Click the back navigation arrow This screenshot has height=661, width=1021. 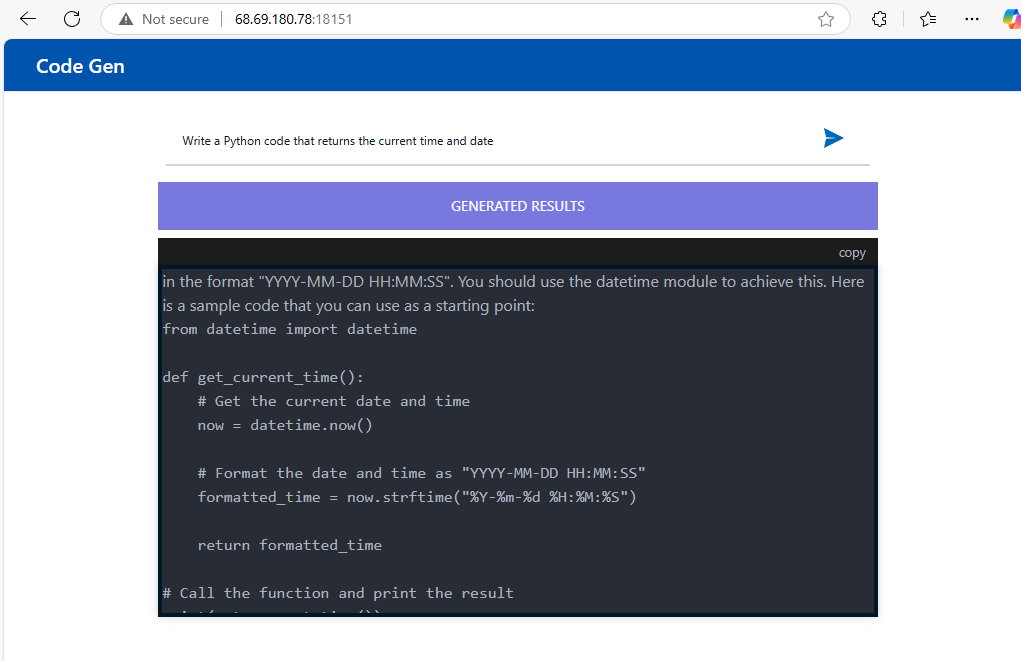coord(27,18)
